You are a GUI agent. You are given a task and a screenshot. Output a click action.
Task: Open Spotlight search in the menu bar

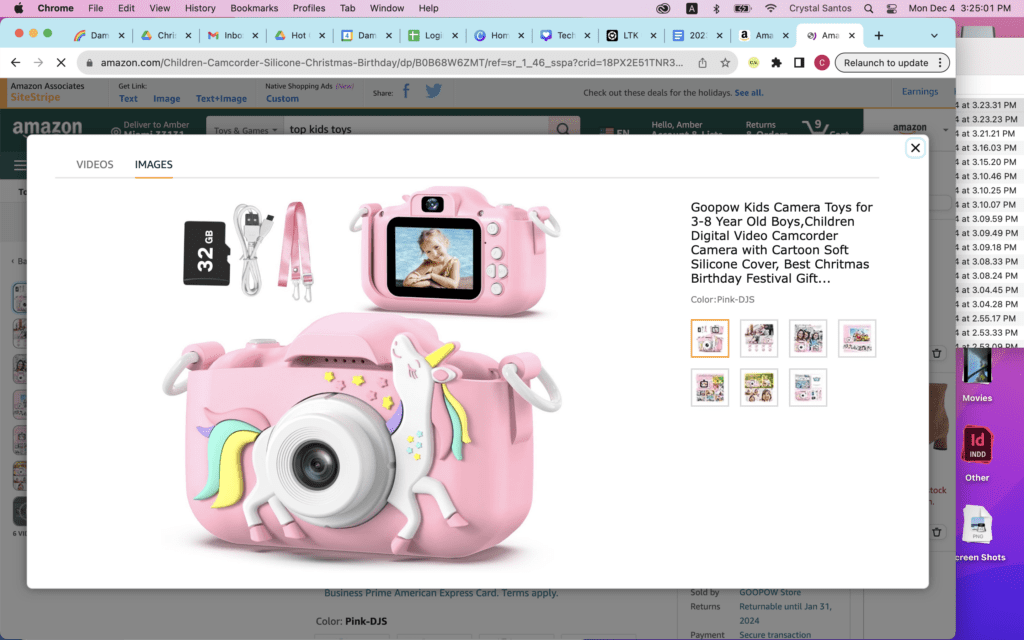point(866,8)
